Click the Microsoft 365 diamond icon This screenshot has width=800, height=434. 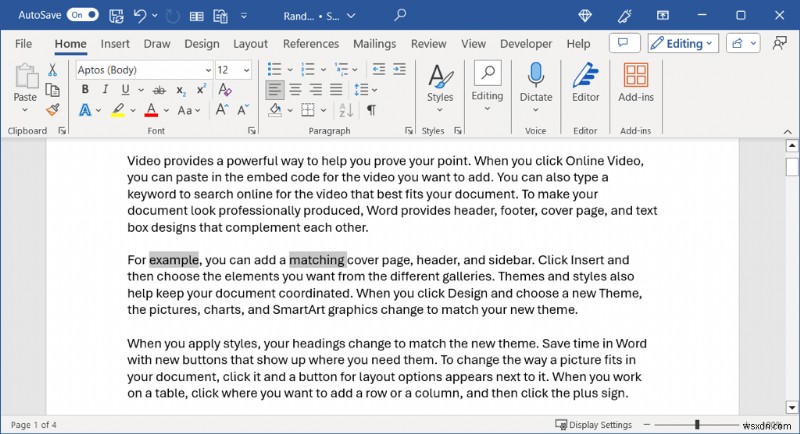click(585, 16)
